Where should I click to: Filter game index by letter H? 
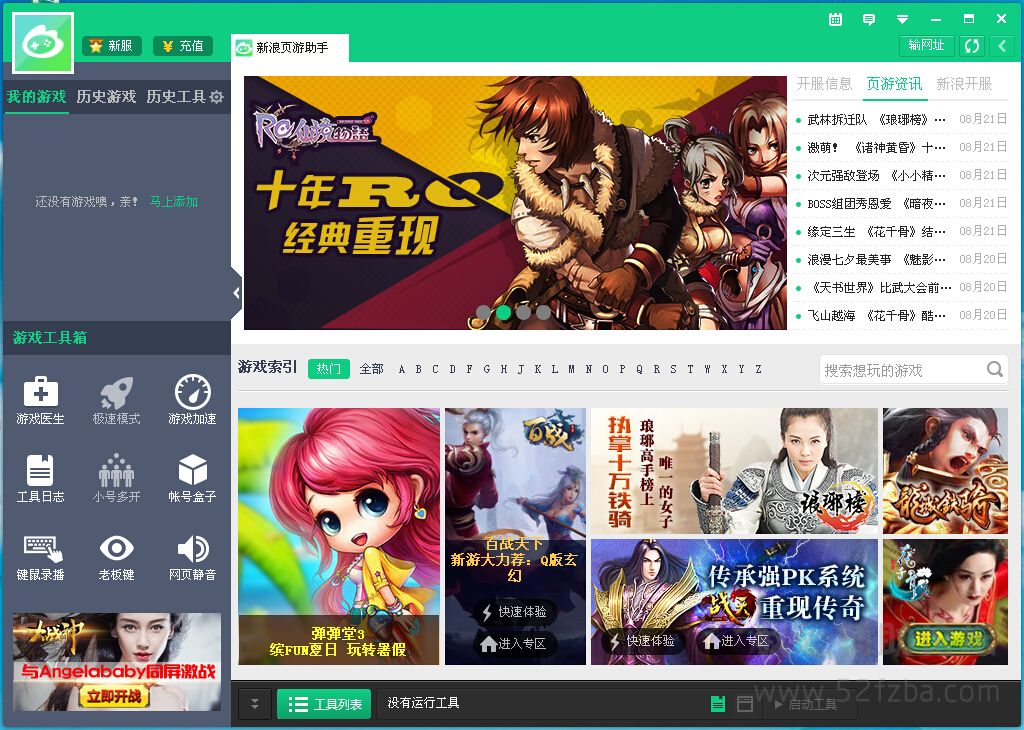504,370
